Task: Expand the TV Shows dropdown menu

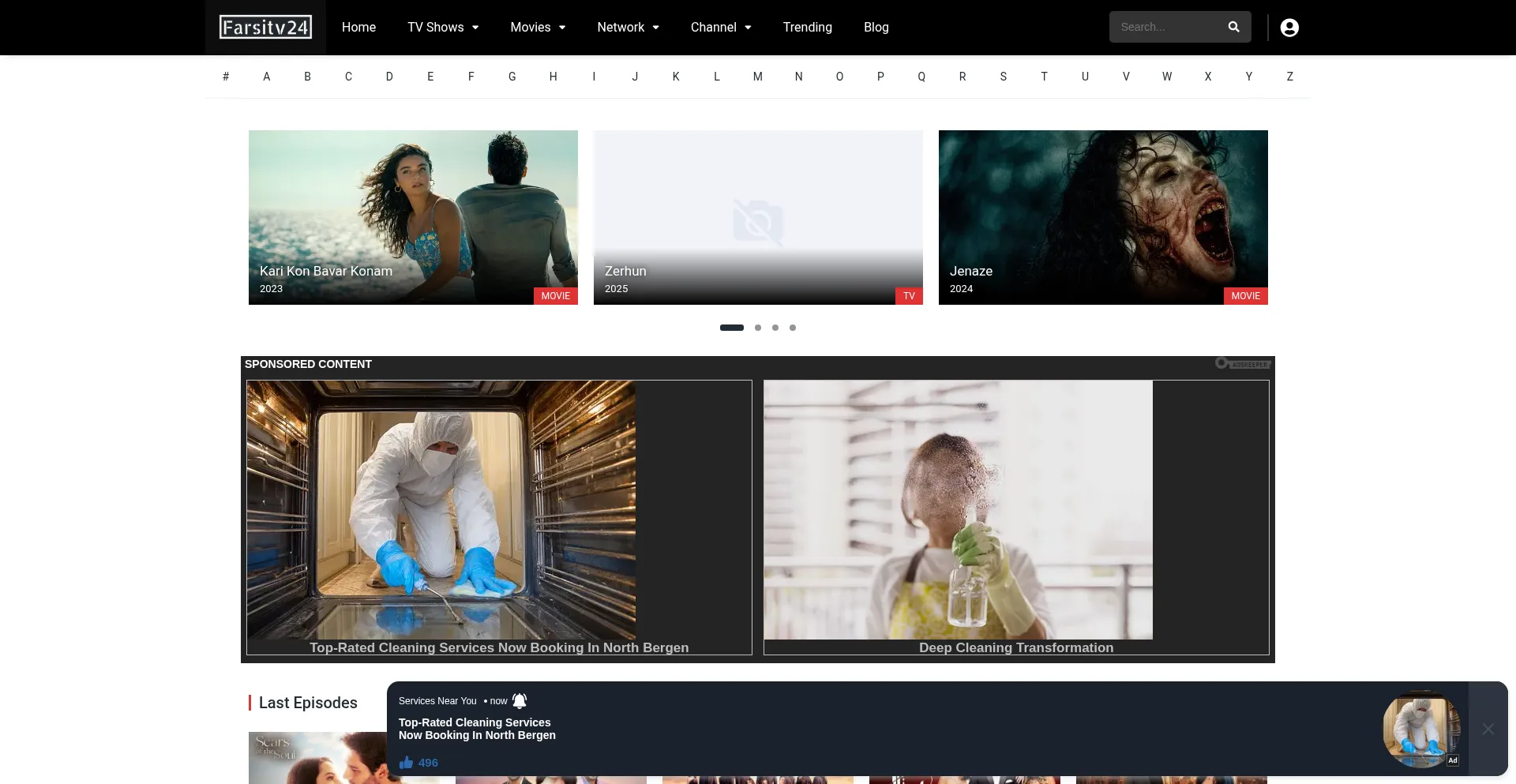Action: pyautogui.click(x=443, y=28)
